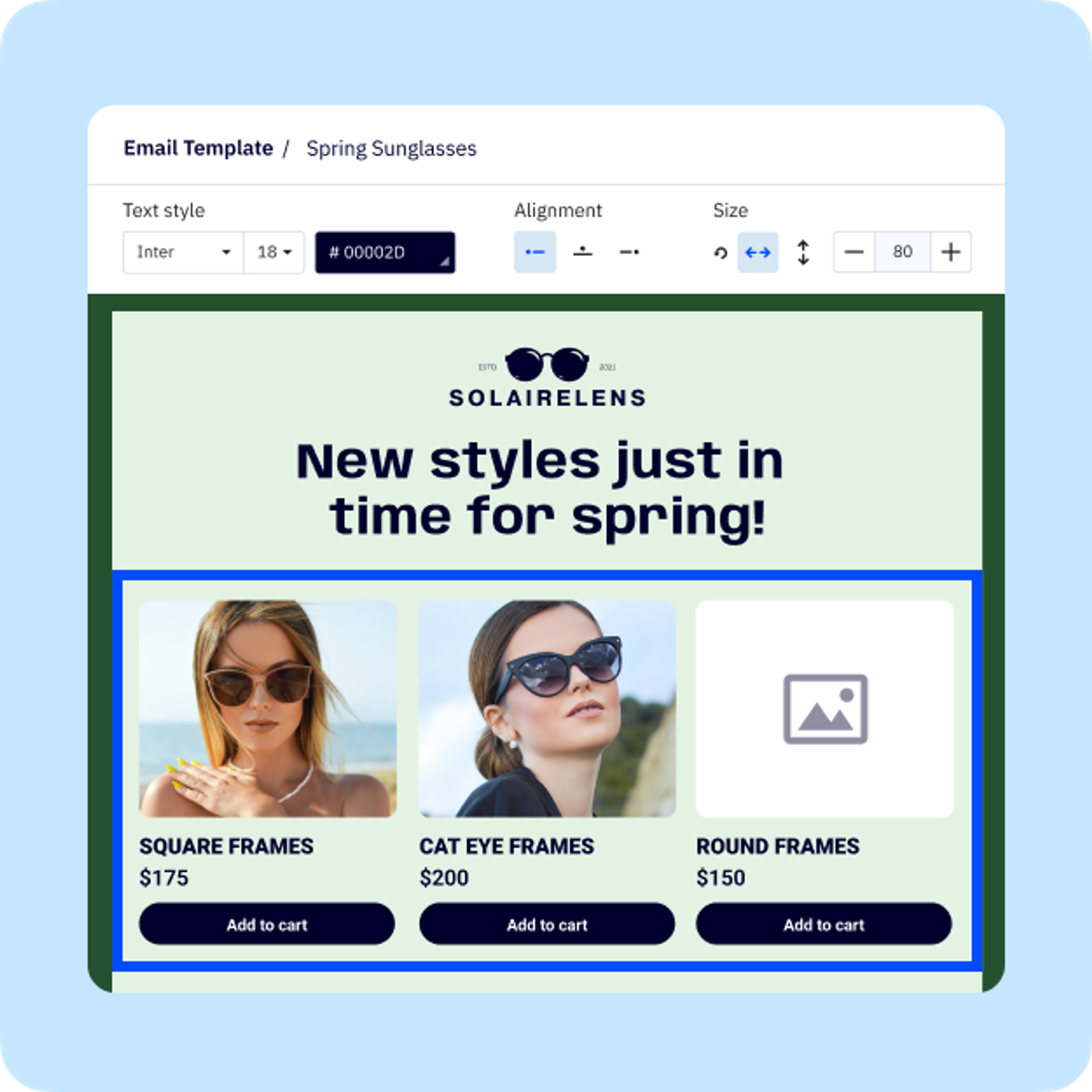Open the #00002D text color swatch

click(385, 253)
